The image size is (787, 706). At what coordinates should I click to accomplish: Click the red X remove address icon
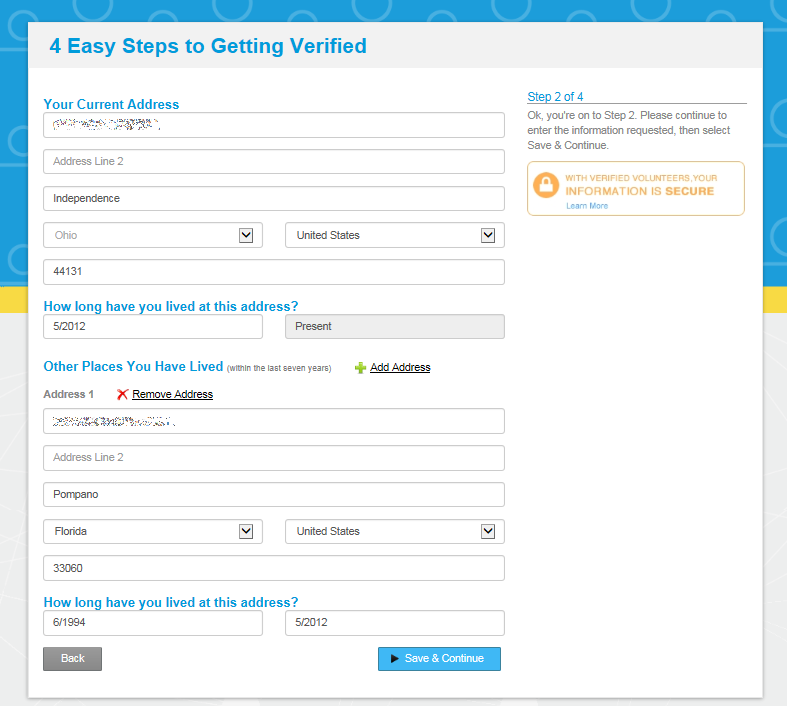[122, 394]
